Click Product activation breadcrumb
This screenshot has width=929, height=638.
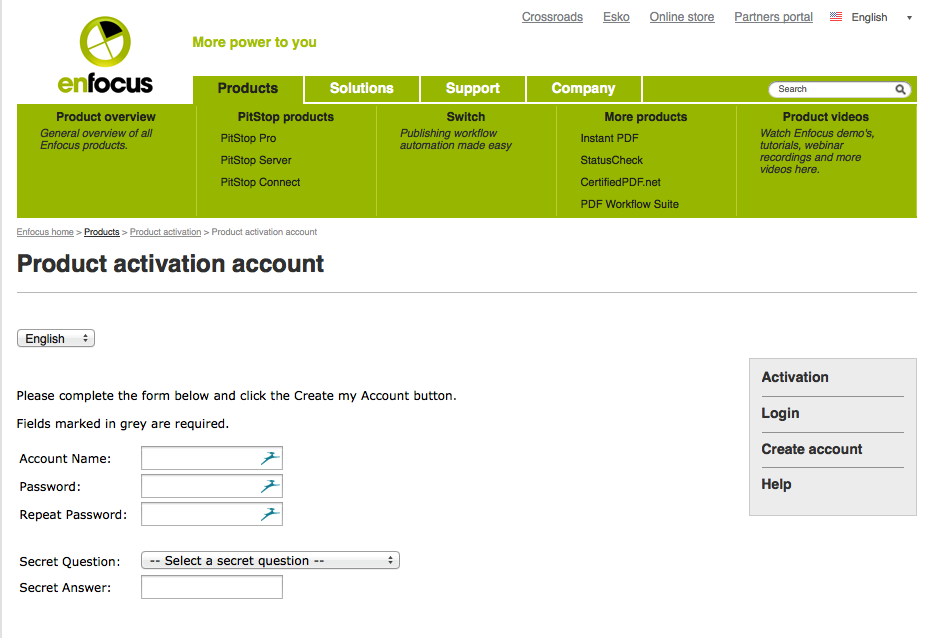(x=165, y=232)
